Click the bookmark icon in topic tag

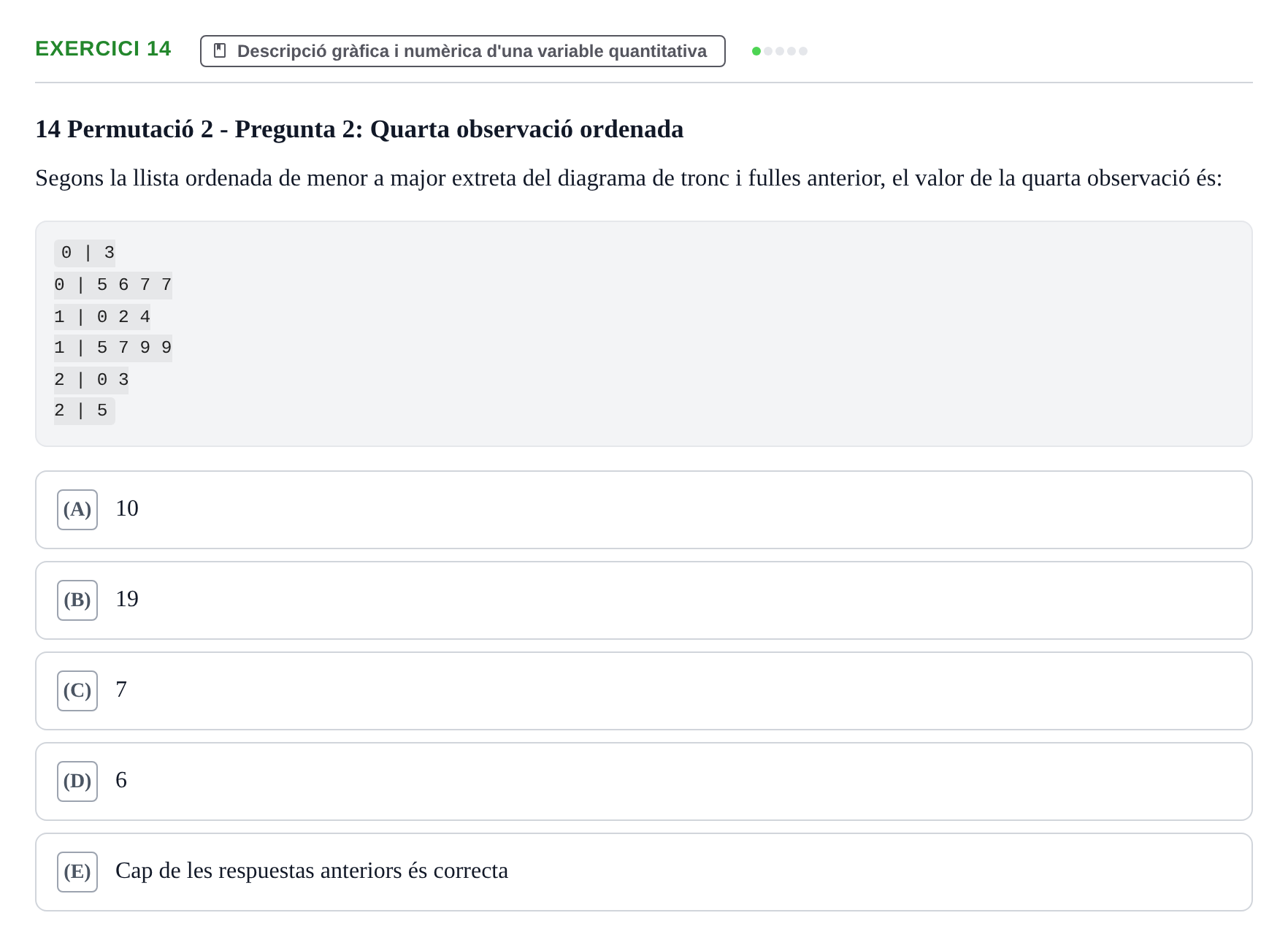(219, 50)
